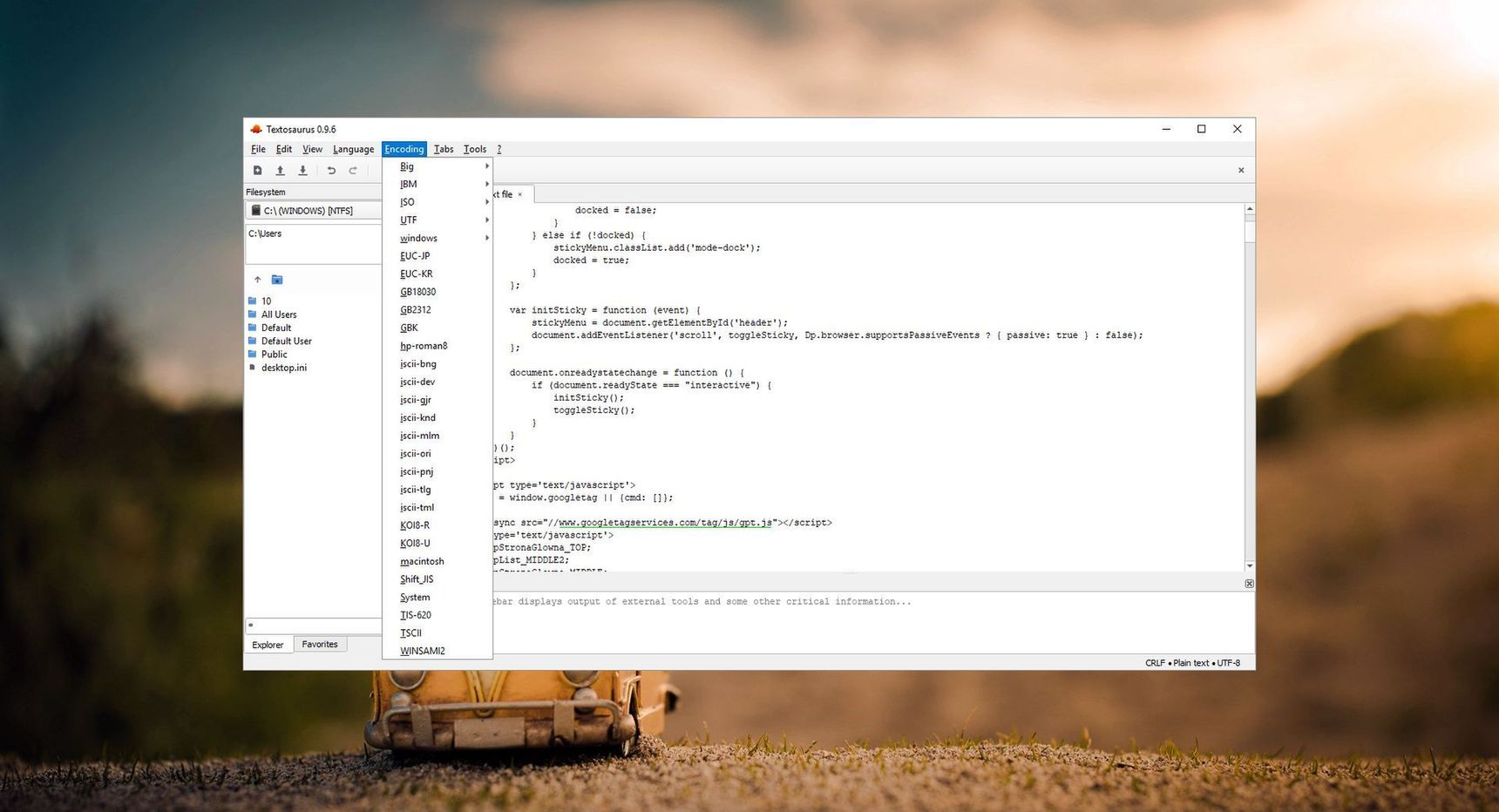1499x812 pixels.
Task: Select EUC-JP encoding
Action: (437, 256)
